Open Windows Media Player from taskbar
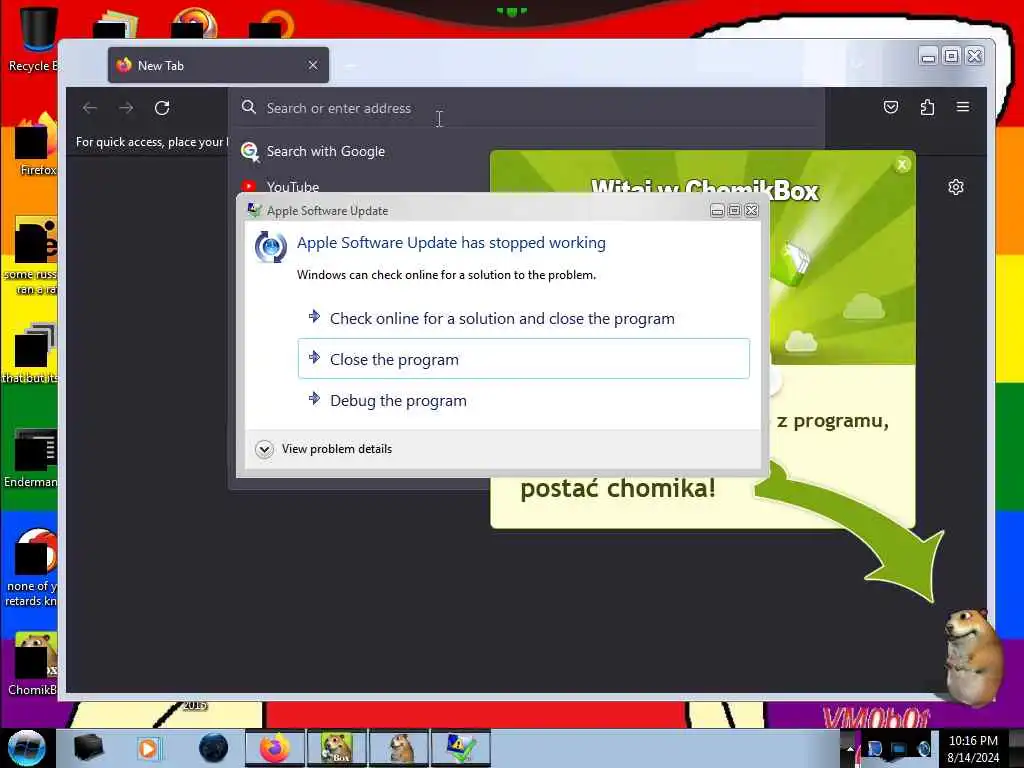Image resolution: width=1024 pixels, height=768 pixels. (149, 748)
